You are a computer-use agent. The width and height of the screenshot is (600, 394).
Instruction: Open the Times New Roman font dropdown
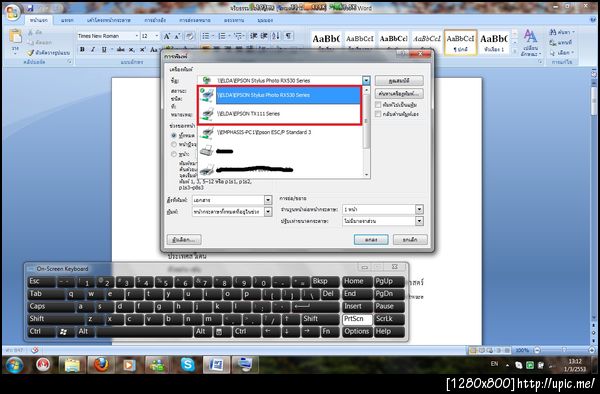coord(136,36)
